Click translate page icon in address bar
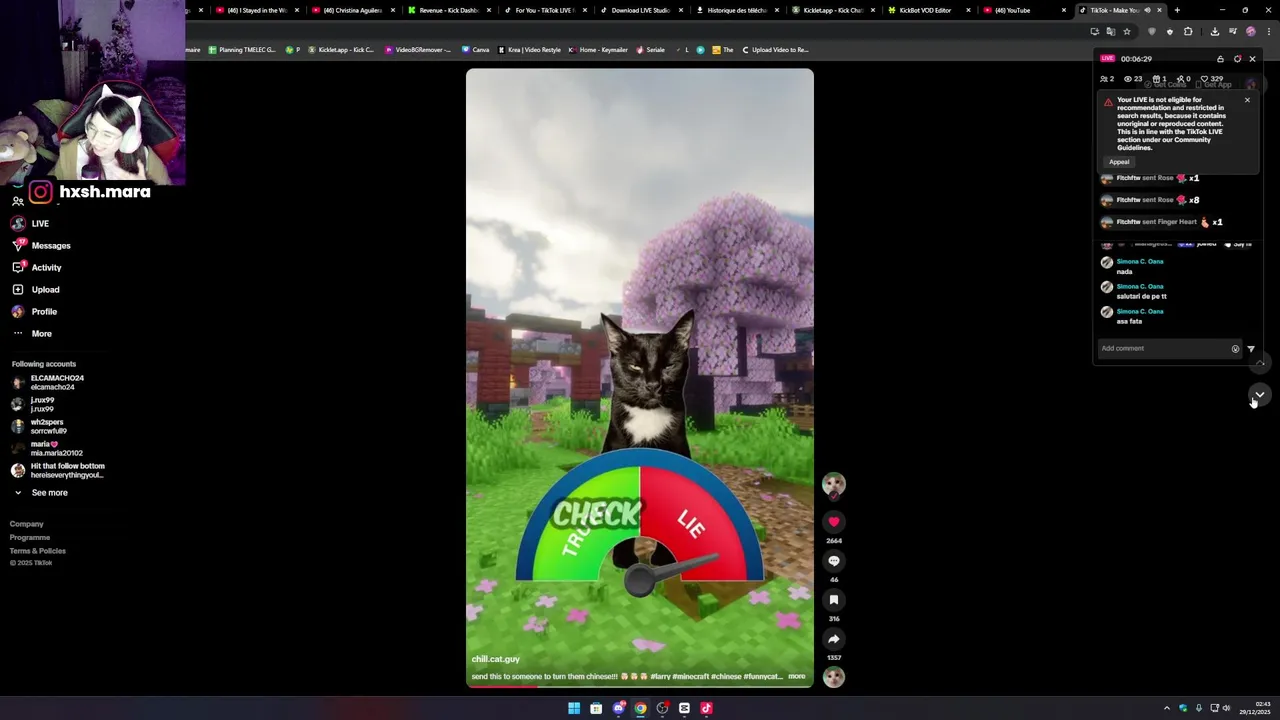 point(1110,31)
